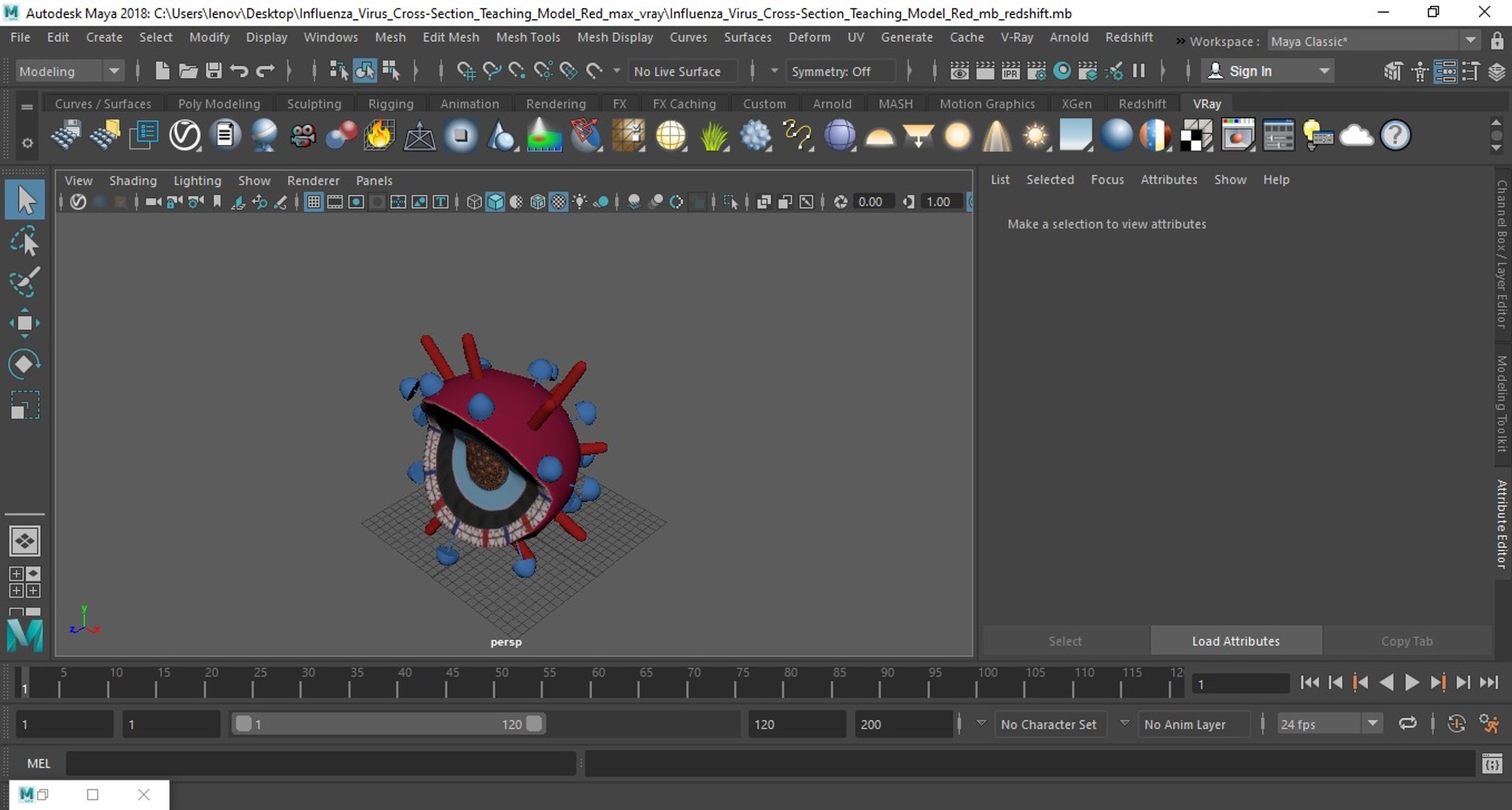Toggle the lock icon beside workspace
Image resolution: width=1512 pixels, height=810 pixels.
click(1497, 41)
